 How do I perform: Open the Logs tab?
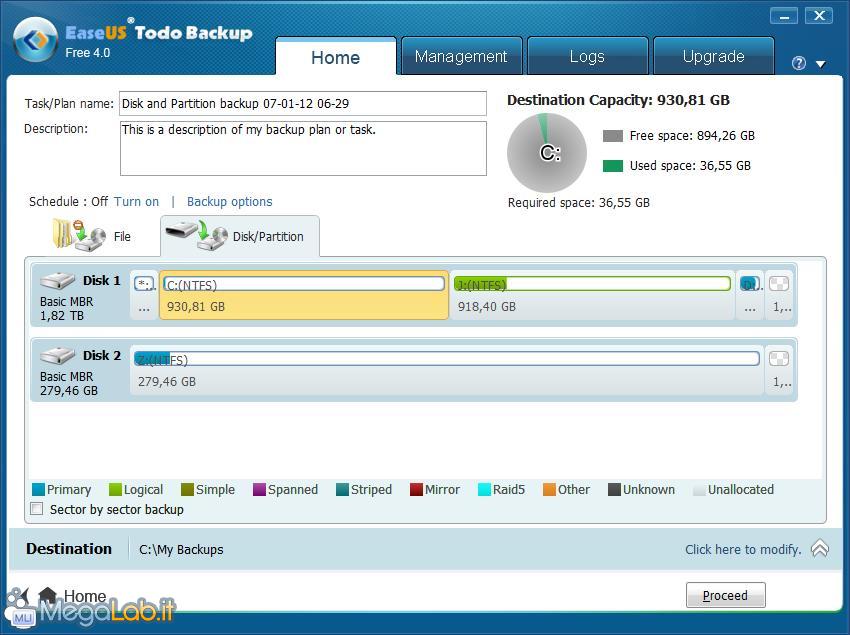587,57
